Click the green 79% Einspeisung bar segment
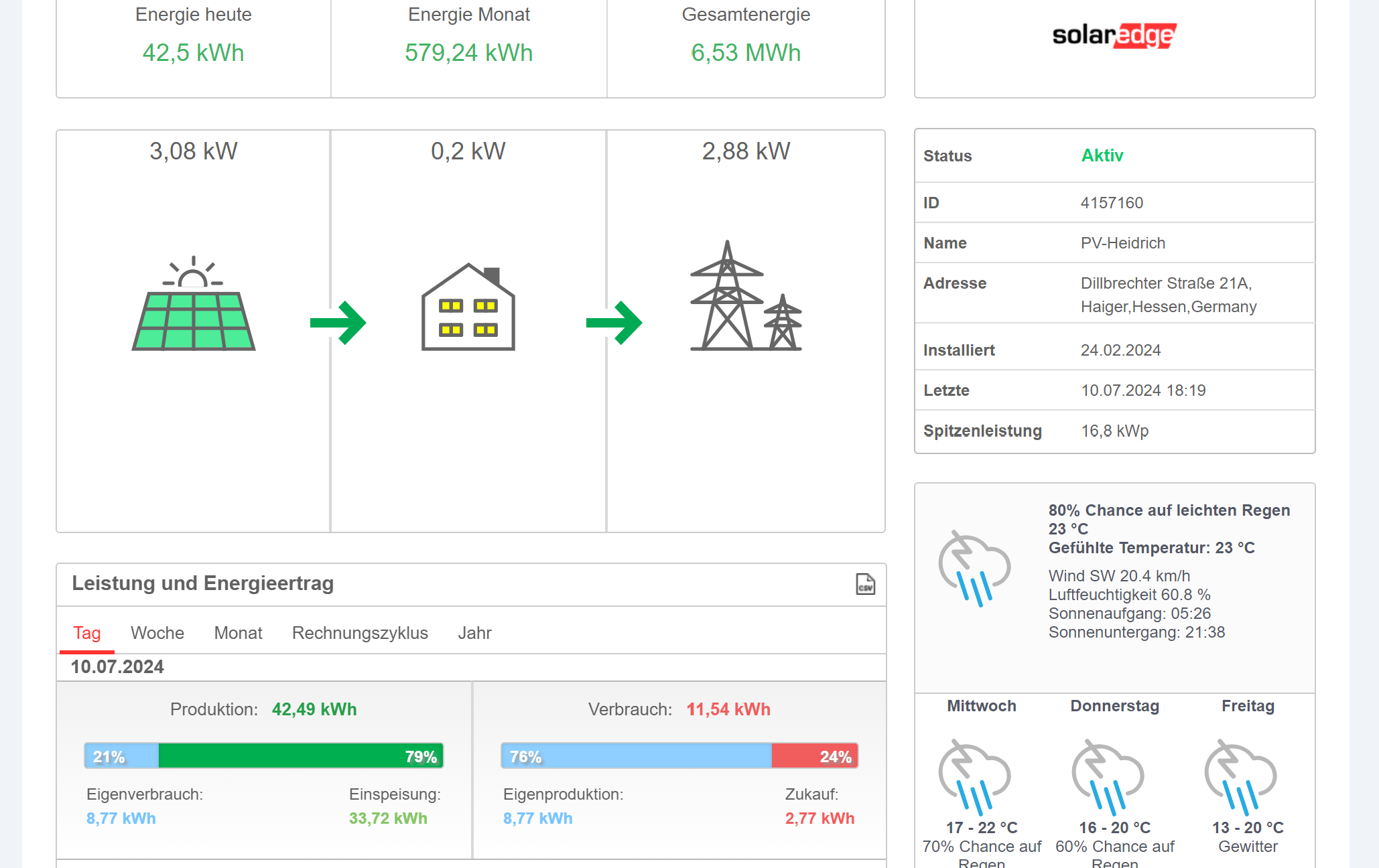This screenshot has width=1379, height=868. (300, 756)
